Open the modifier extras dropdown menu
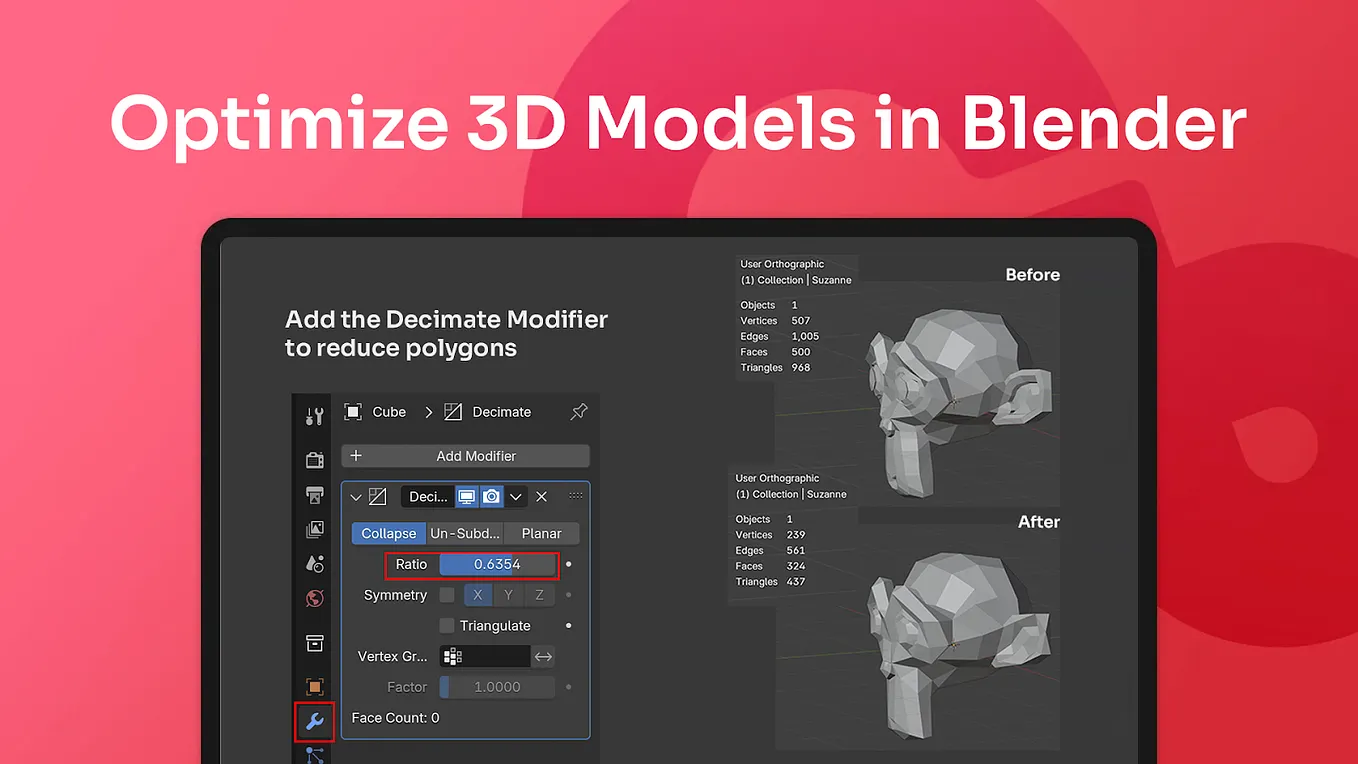Screen dimensions: 1358x764 tap(516, 496)
